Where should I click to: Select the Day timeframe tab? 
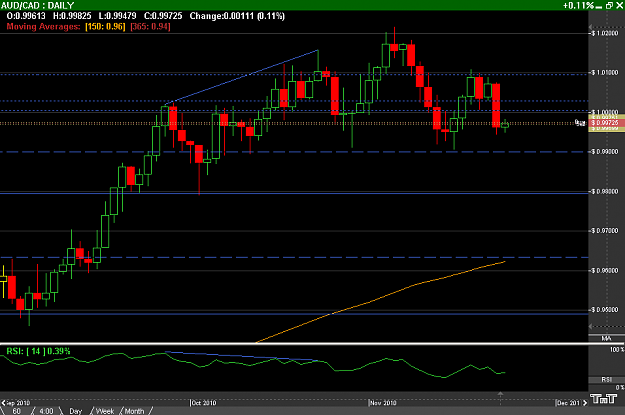point(75,411)
